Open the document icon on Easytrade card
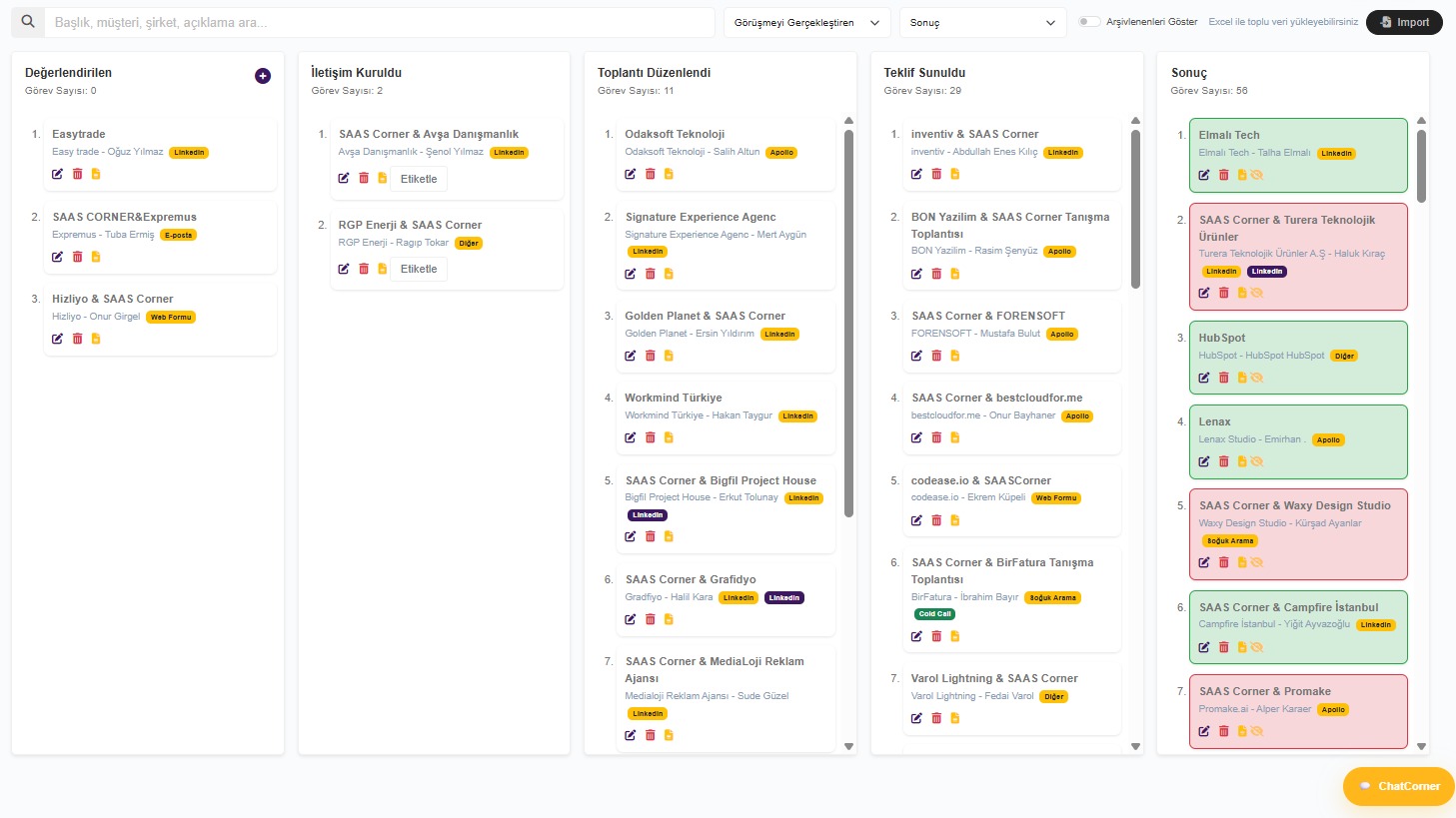 click(x=96, y=174)
